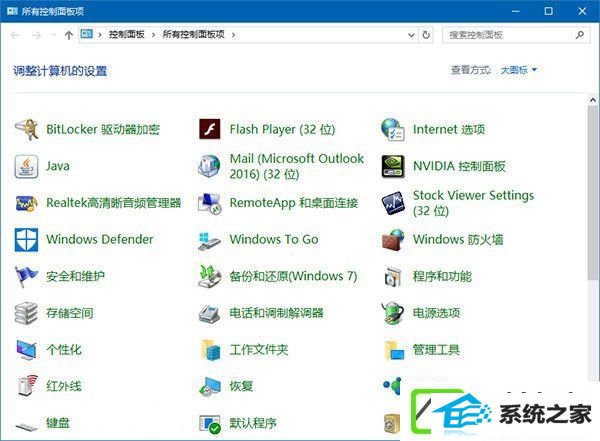Open the 红外线 icon
The width and height of the screenshot is (600, 441).
click(26, 386)
